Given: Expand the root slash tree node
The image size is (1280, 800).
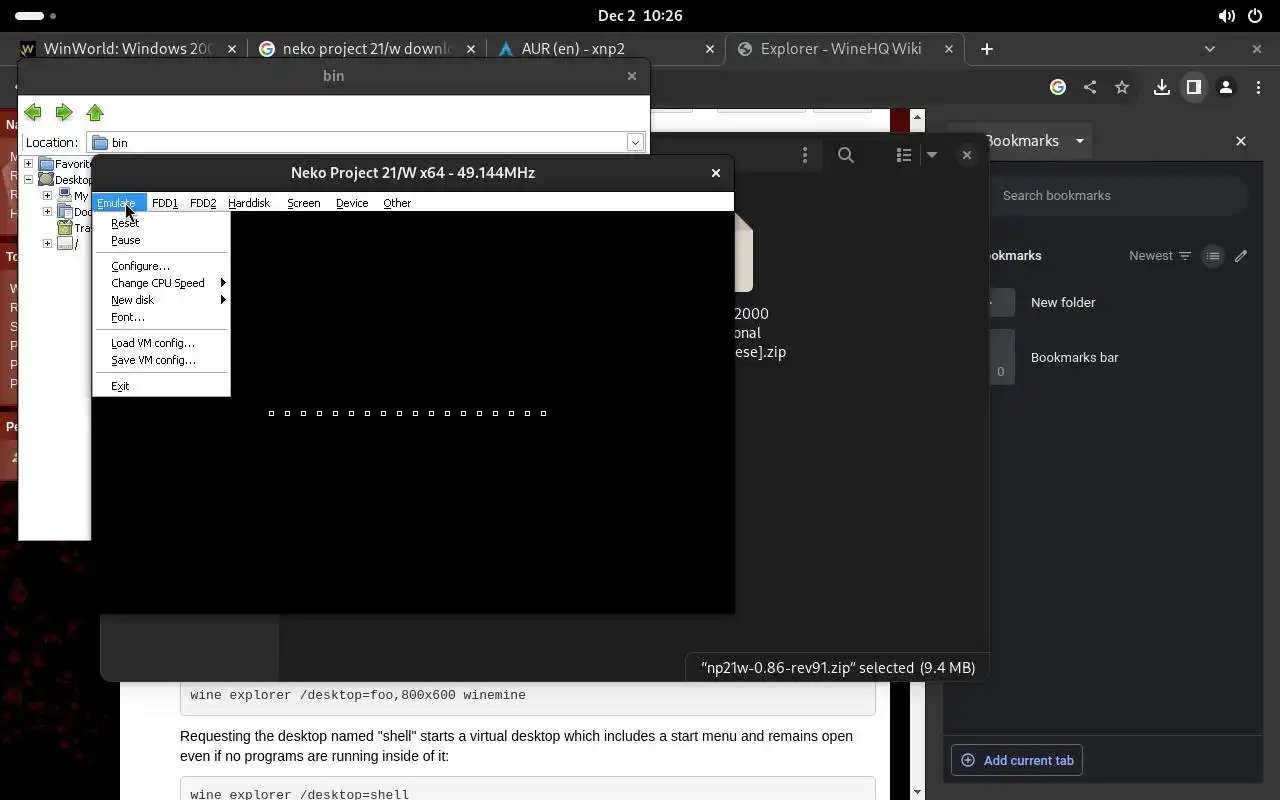Looking at the screenshot, I should click(47, 244).
